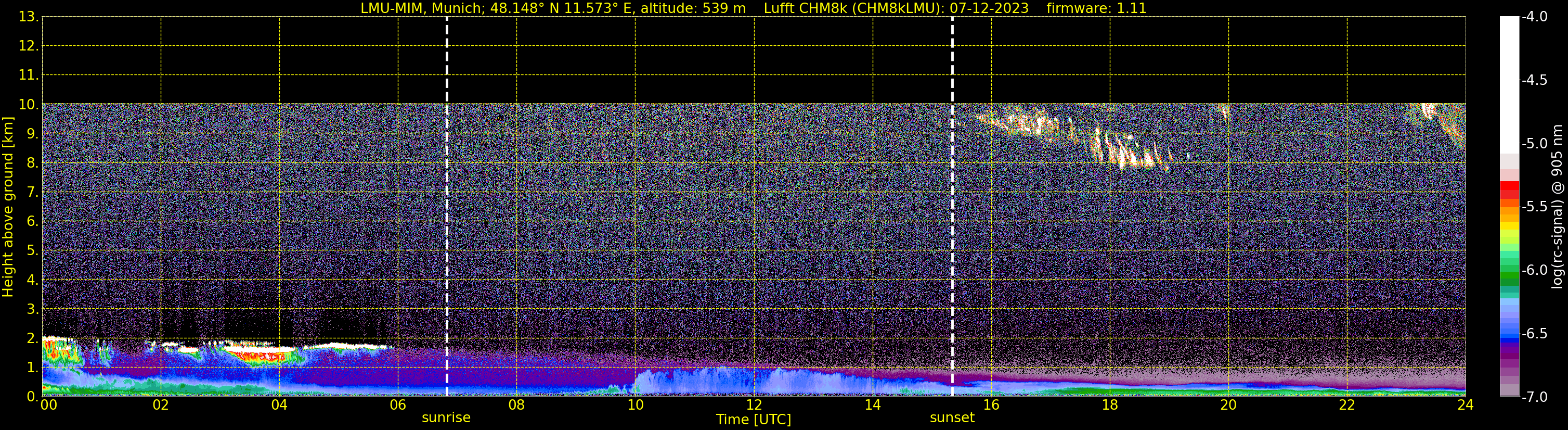Click the 'sunset' label below the time axis
This screenshot has height=430, width=1568.
[x=952, y=418]
